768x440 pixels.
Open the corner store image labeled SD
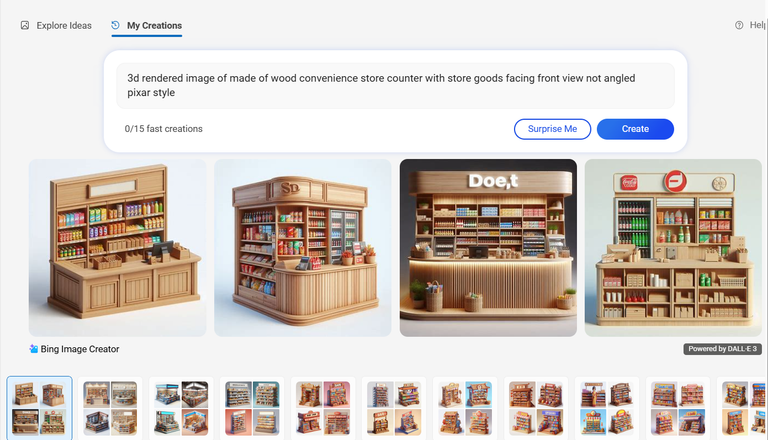point(303,247)
